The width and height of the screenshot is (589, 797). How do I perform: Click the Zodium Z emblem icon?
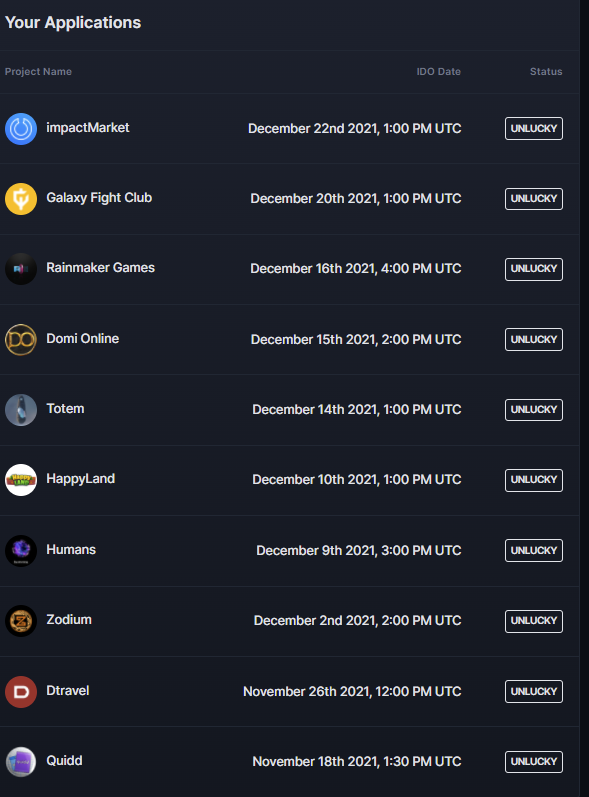point(21,621)
